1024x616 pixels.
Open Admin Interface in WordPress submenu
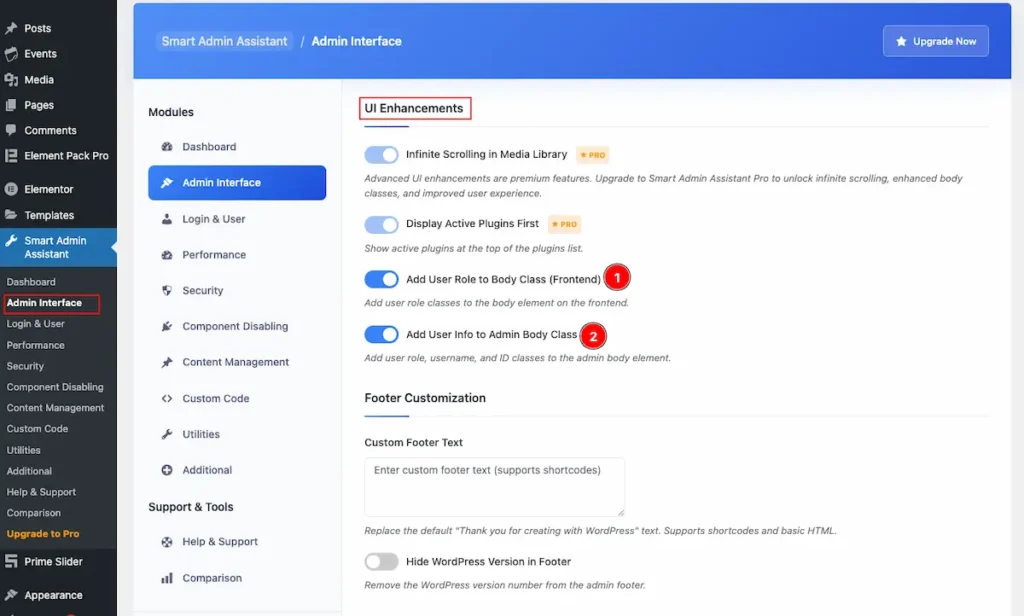click(44, 303)
